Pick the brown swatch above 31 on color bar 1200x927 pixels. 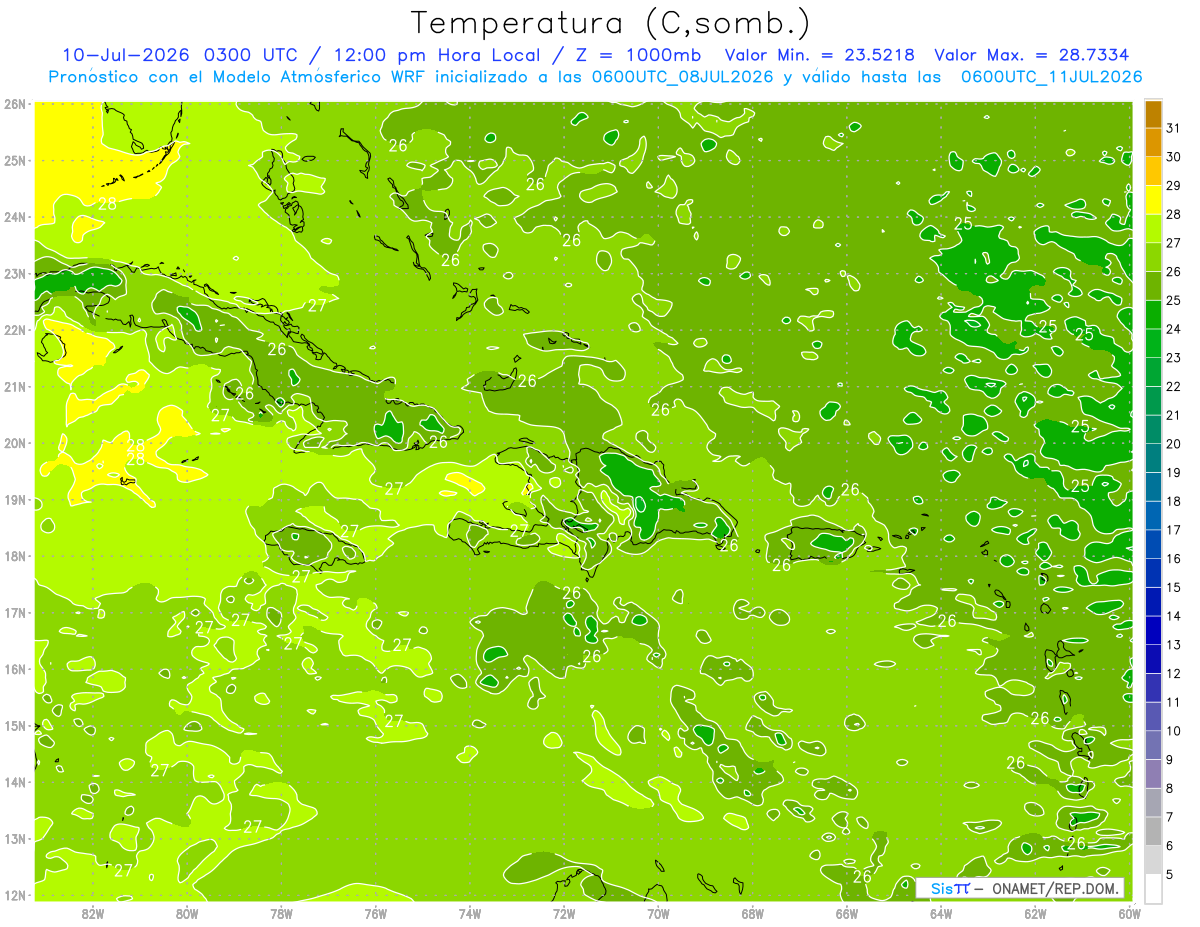point(1154,113)
